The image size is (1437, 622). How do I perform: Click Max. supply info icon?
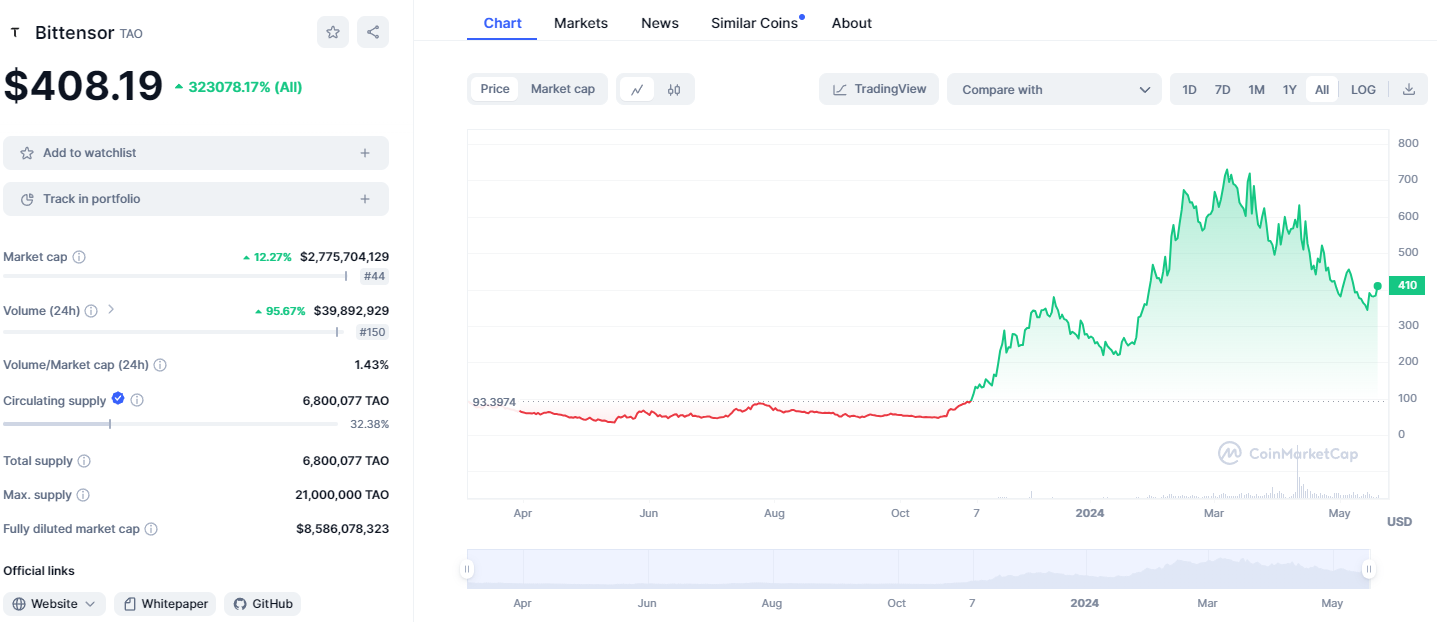tap(83, 495)
